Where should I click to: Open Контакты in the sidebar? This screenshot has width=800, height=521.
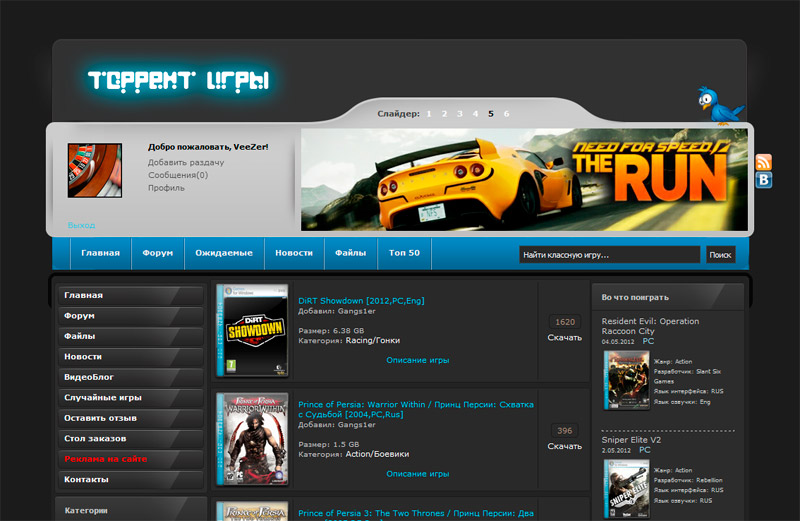coord(131,479)
